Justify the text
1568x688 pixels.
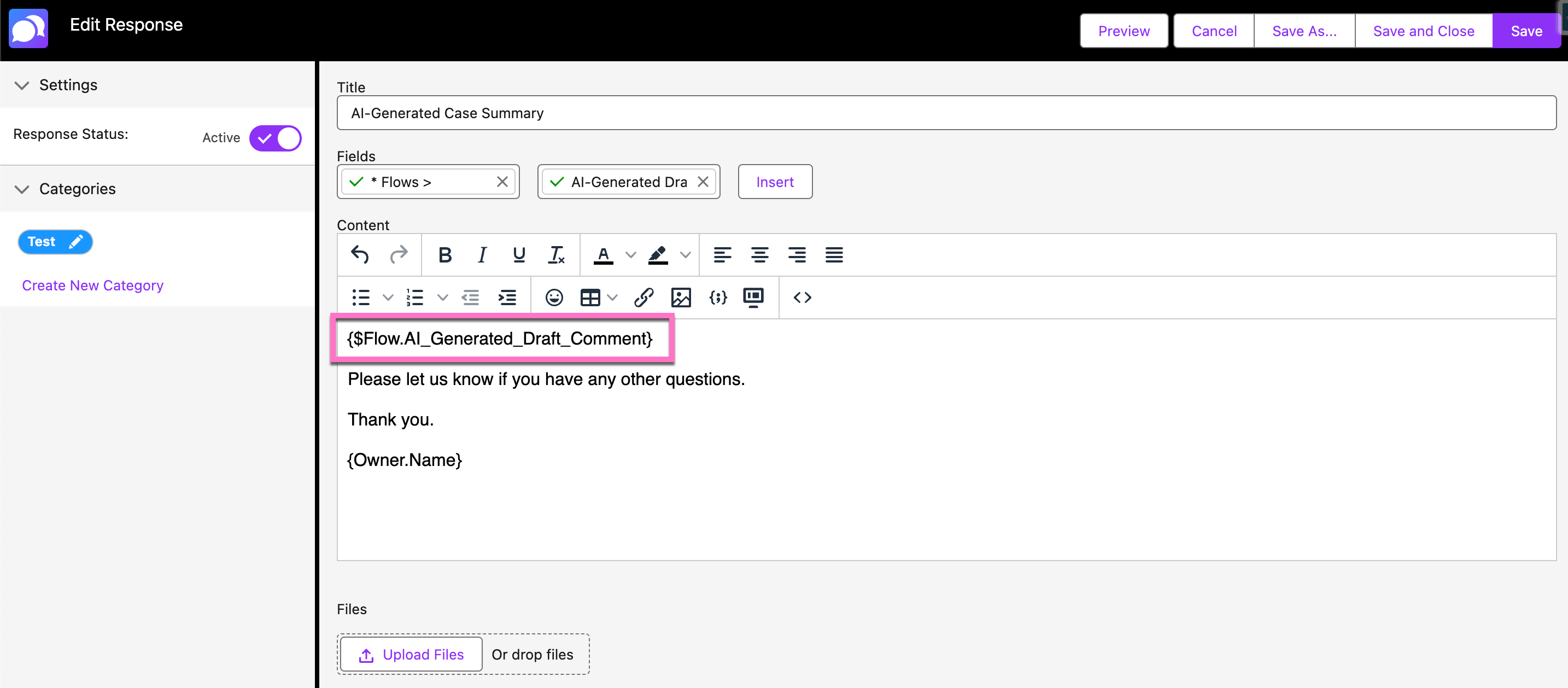point(834,254)
